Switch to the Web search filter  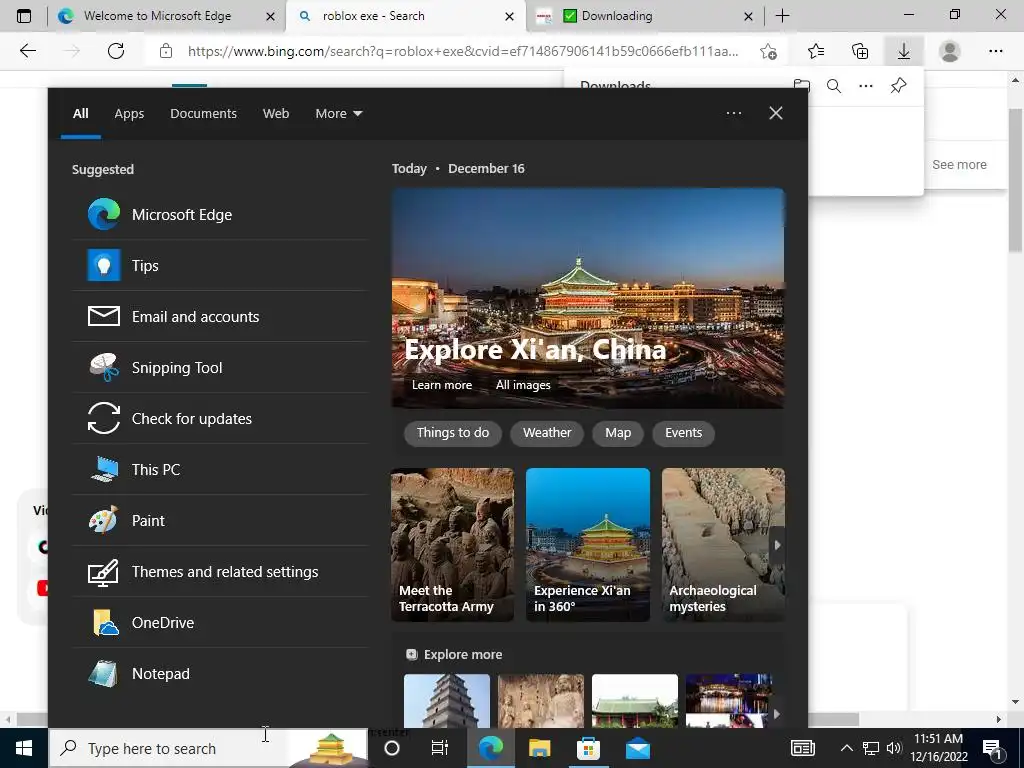coord(276,114)
